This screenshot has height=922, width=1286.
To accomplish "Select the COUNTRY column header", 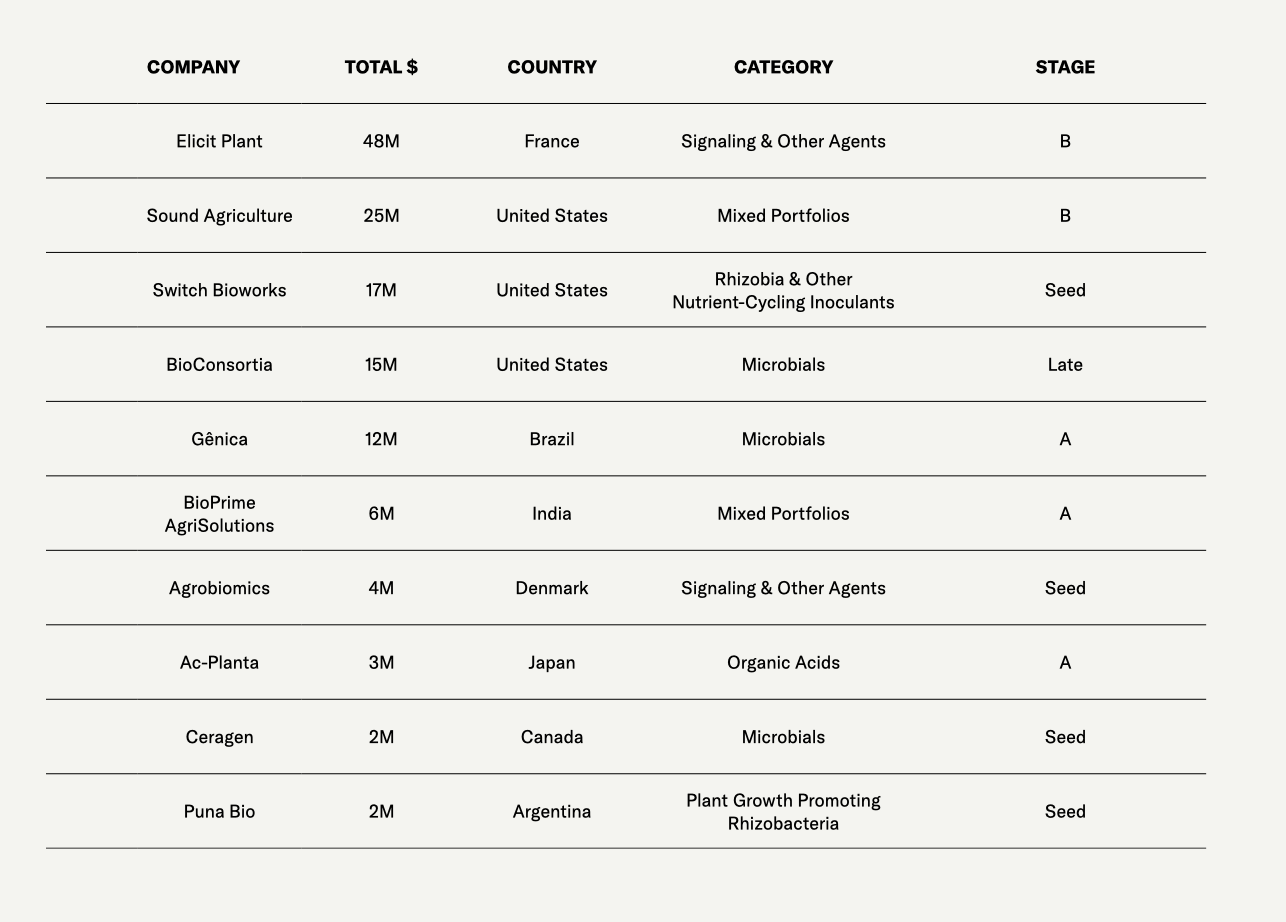I will (551, 67).
